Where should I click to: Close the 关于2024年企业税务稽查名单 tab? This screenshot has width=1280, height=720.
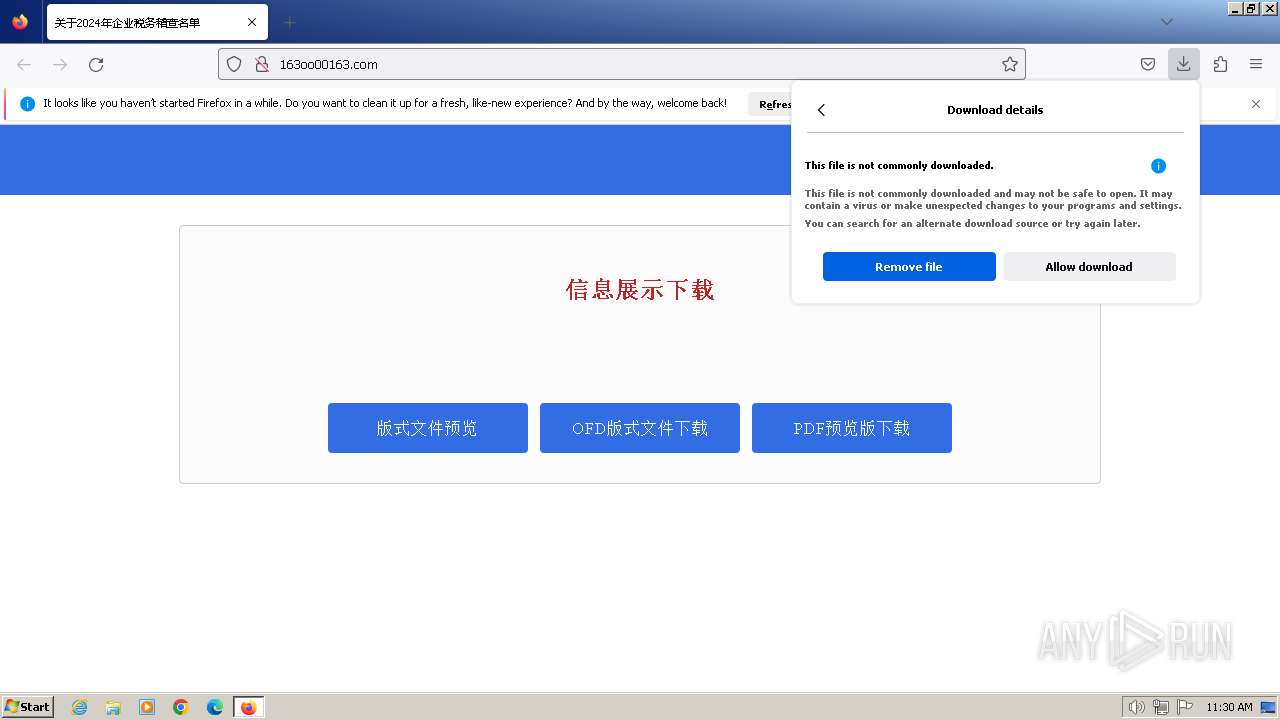tap(252, 22)
